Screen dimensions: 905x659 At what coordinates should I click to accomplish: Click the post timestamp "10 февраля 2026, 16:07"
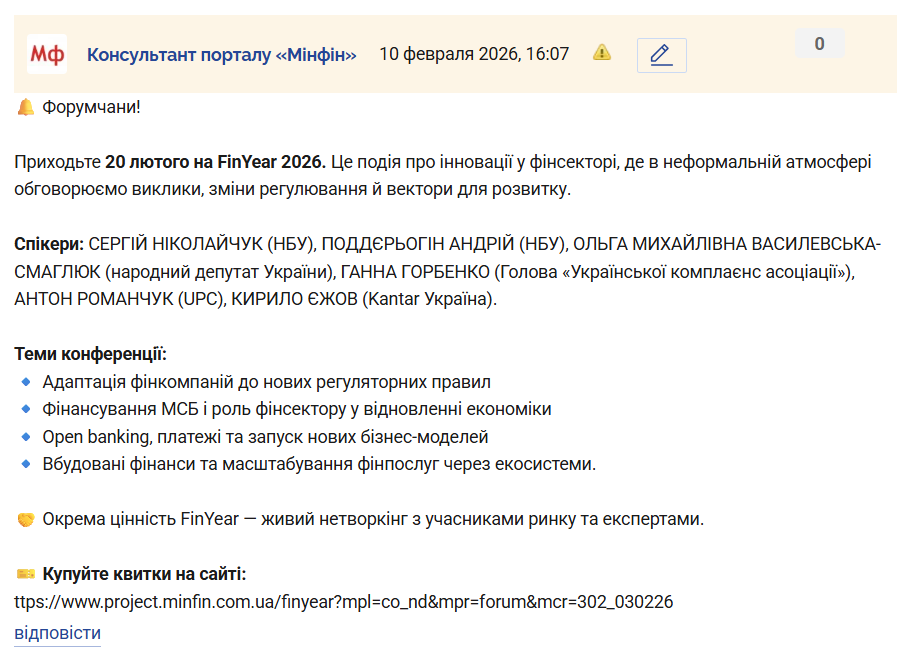tap(474, 54)
